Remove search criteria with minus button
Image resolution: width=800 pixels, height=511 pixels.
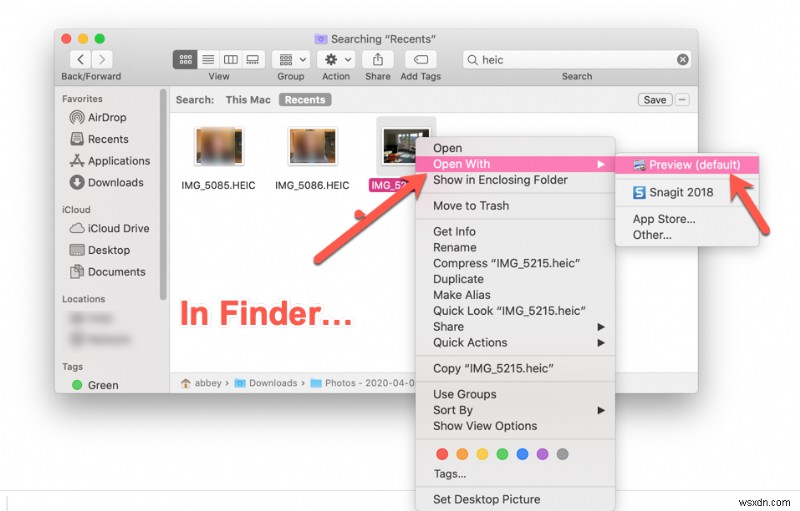click(x=682, y=100)
